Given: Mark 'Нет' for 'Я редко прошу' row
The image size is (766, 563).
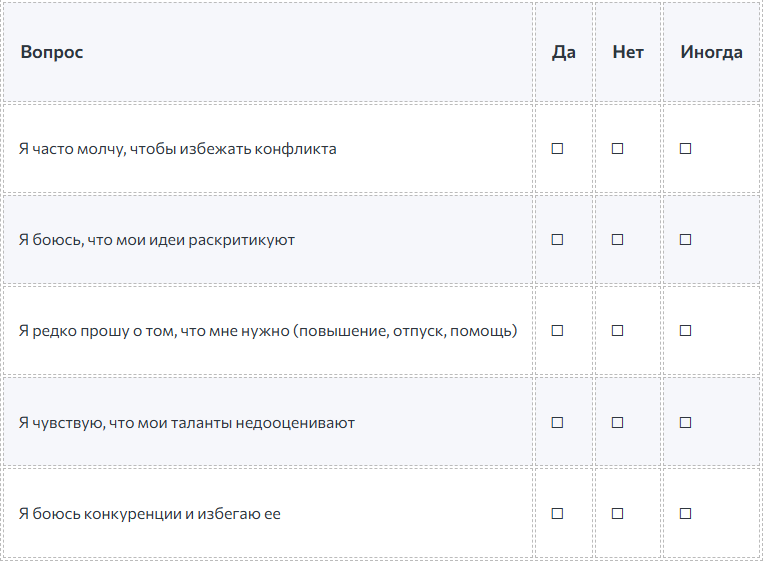Looking at the screenshot, I should 618,331.
